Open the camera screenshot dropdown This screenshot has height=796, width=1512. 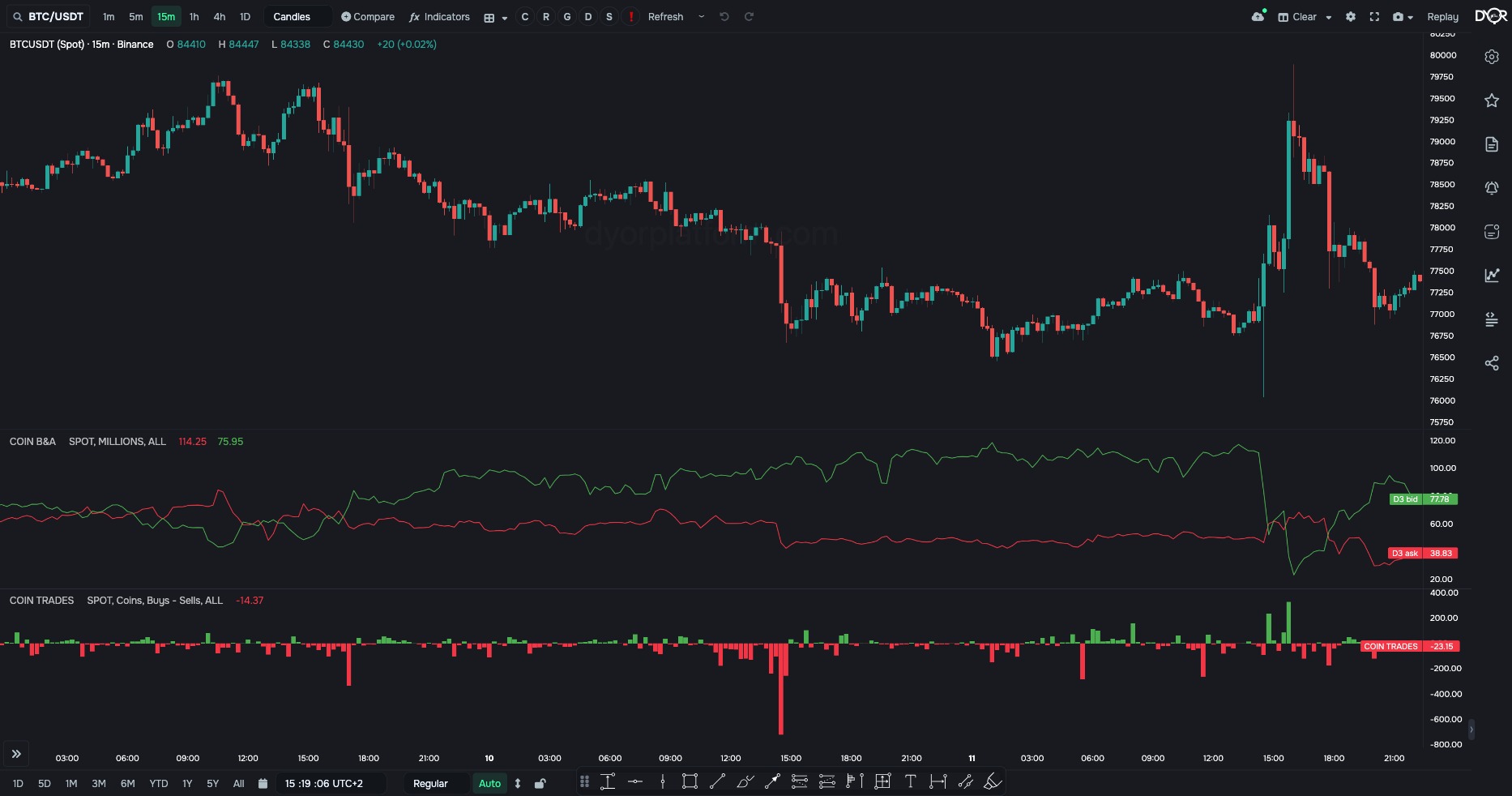[x=1403, y=16]
